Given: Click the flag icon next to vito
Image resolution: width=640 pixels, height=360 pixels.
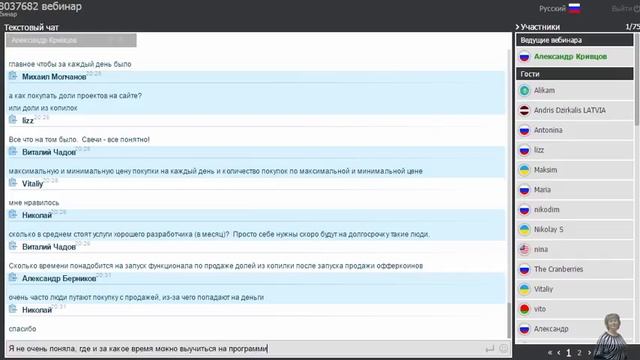Looking at the screenshot, I should 524,309.
